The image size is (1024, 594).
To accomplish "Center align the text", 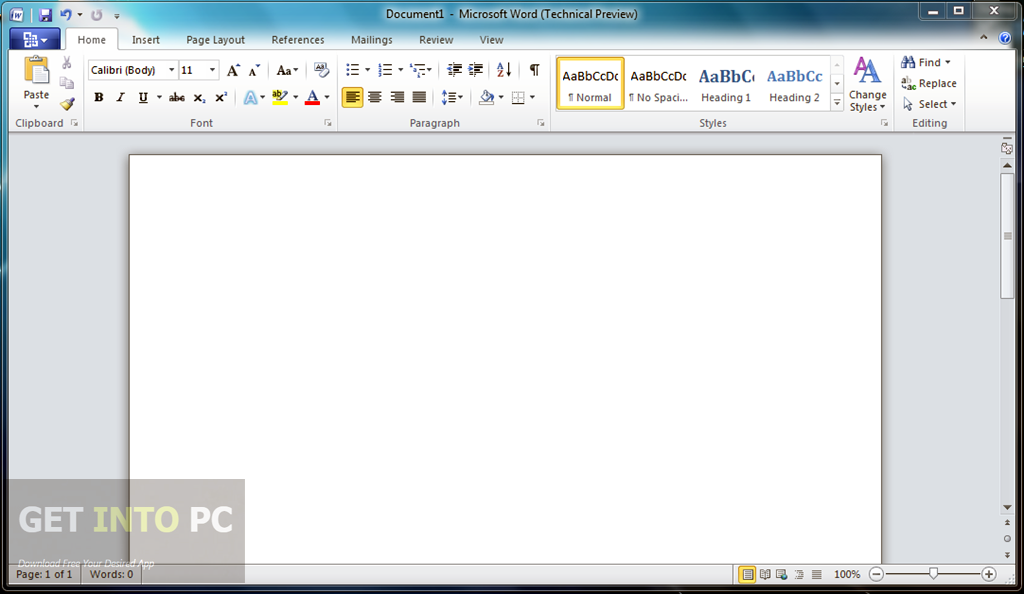I will 375,98.
